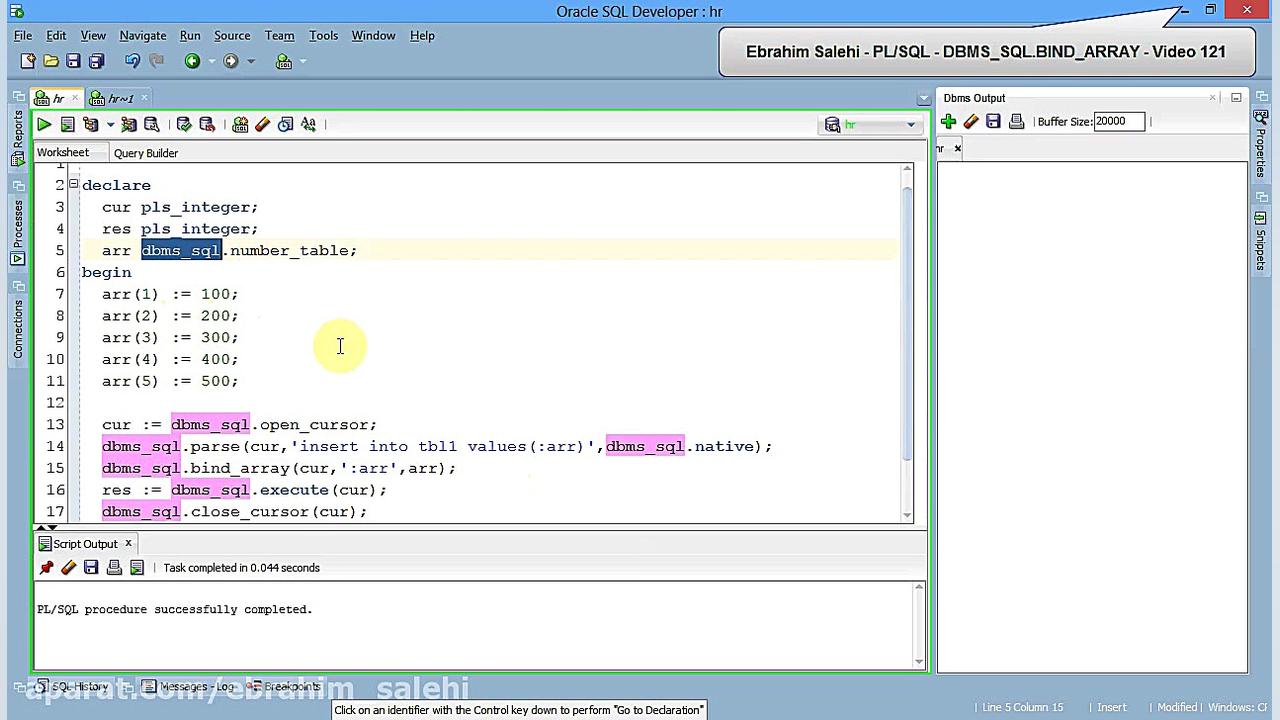Open the Autotrace dropdown arrow on the toolbar
Image resolution: width=1280 pixels, height=720 pixels.
coord(109,124)
